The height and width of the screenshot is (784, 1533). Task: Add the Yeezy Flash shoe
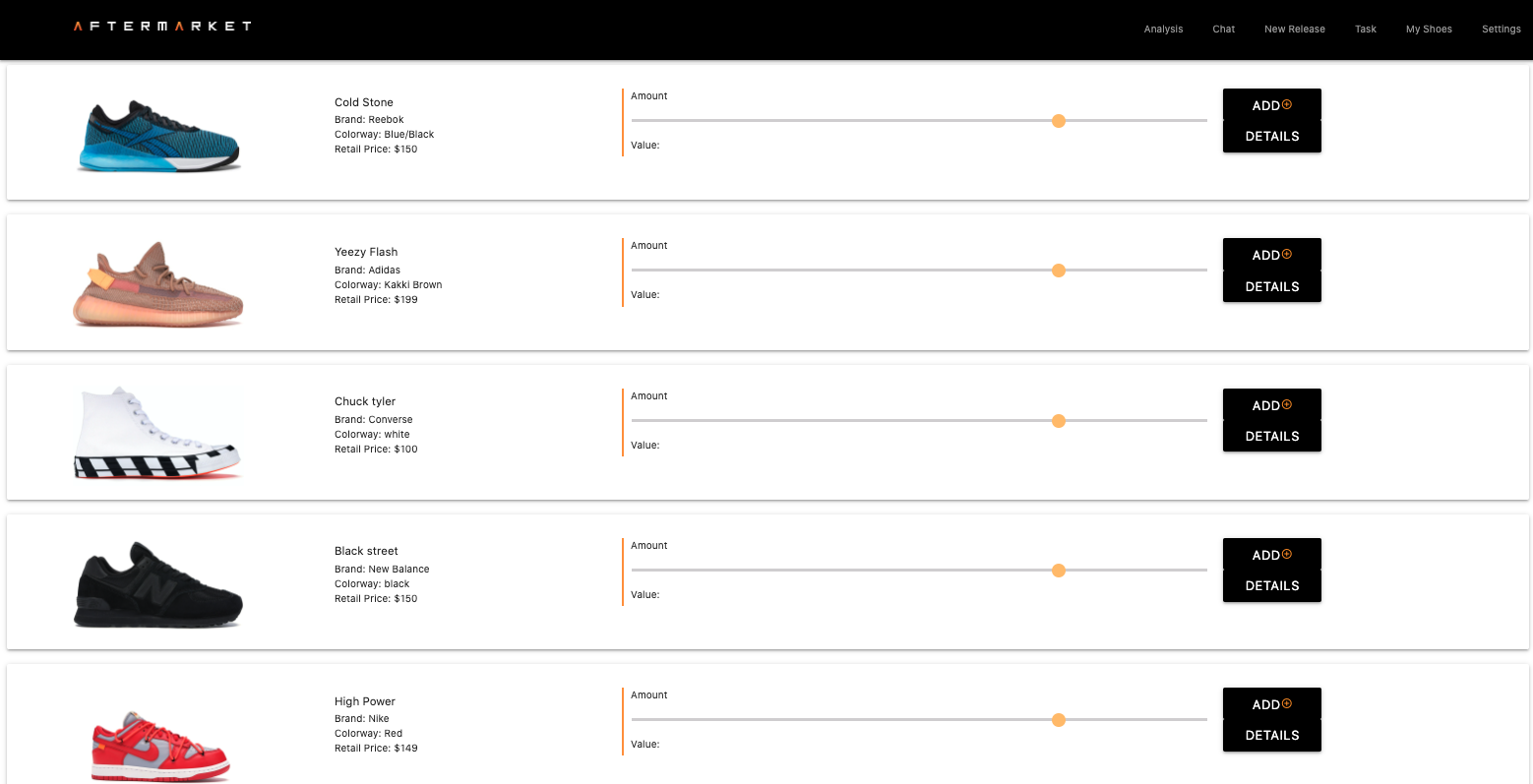pyautogui.click(x=1271, y=255)
